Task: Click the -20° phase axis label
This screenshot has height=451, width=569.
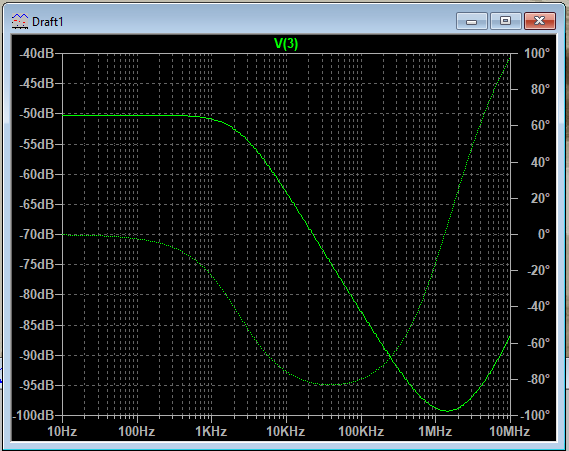Action: pos(539,270)
